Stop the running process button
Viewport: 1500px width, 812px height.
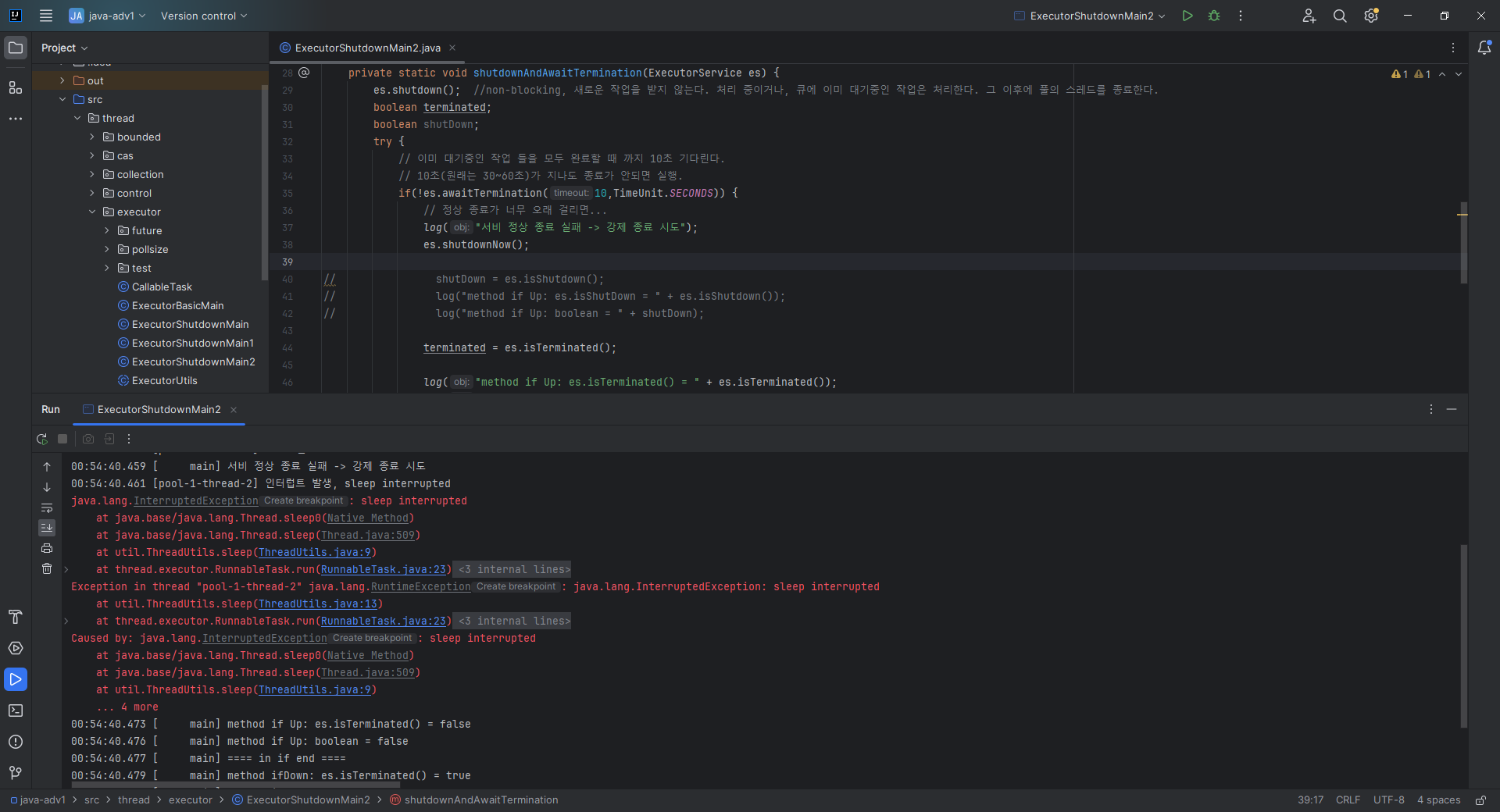62,439
